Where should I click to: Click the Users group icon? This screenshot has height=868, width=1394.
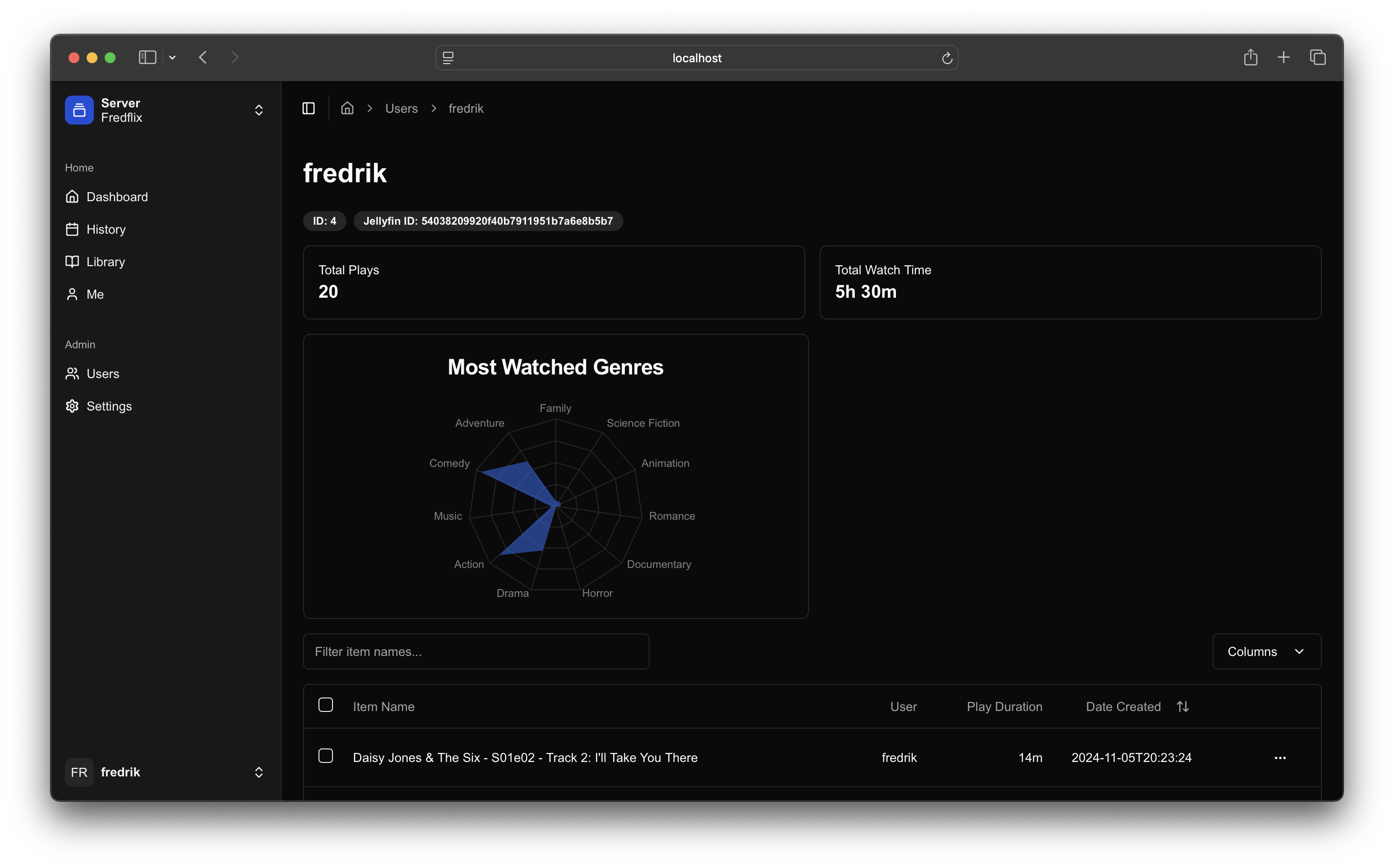(72, 374)
